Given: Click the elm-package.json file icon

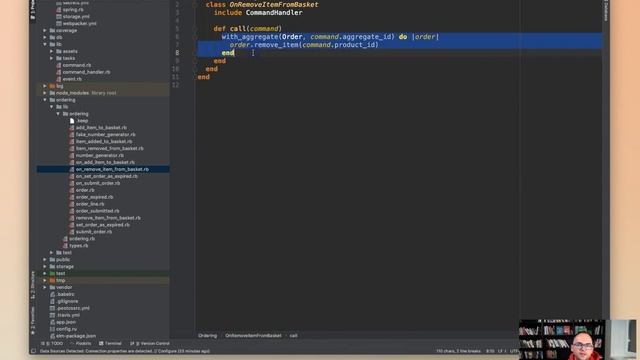Looking at the screenshot, I should tap(52, 336).
